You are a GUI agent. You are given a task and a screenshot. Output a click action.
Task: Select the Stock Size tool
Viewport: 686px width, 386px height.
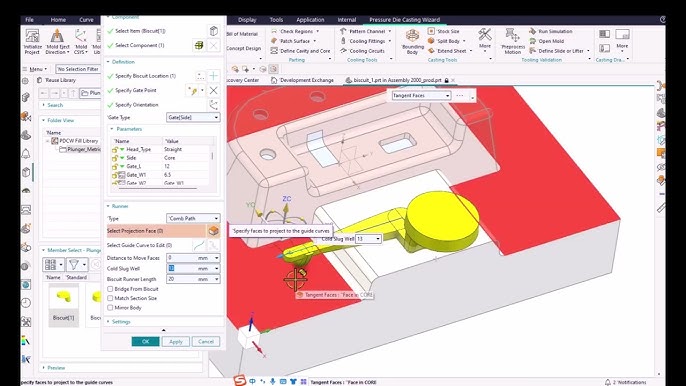[443, 31]
